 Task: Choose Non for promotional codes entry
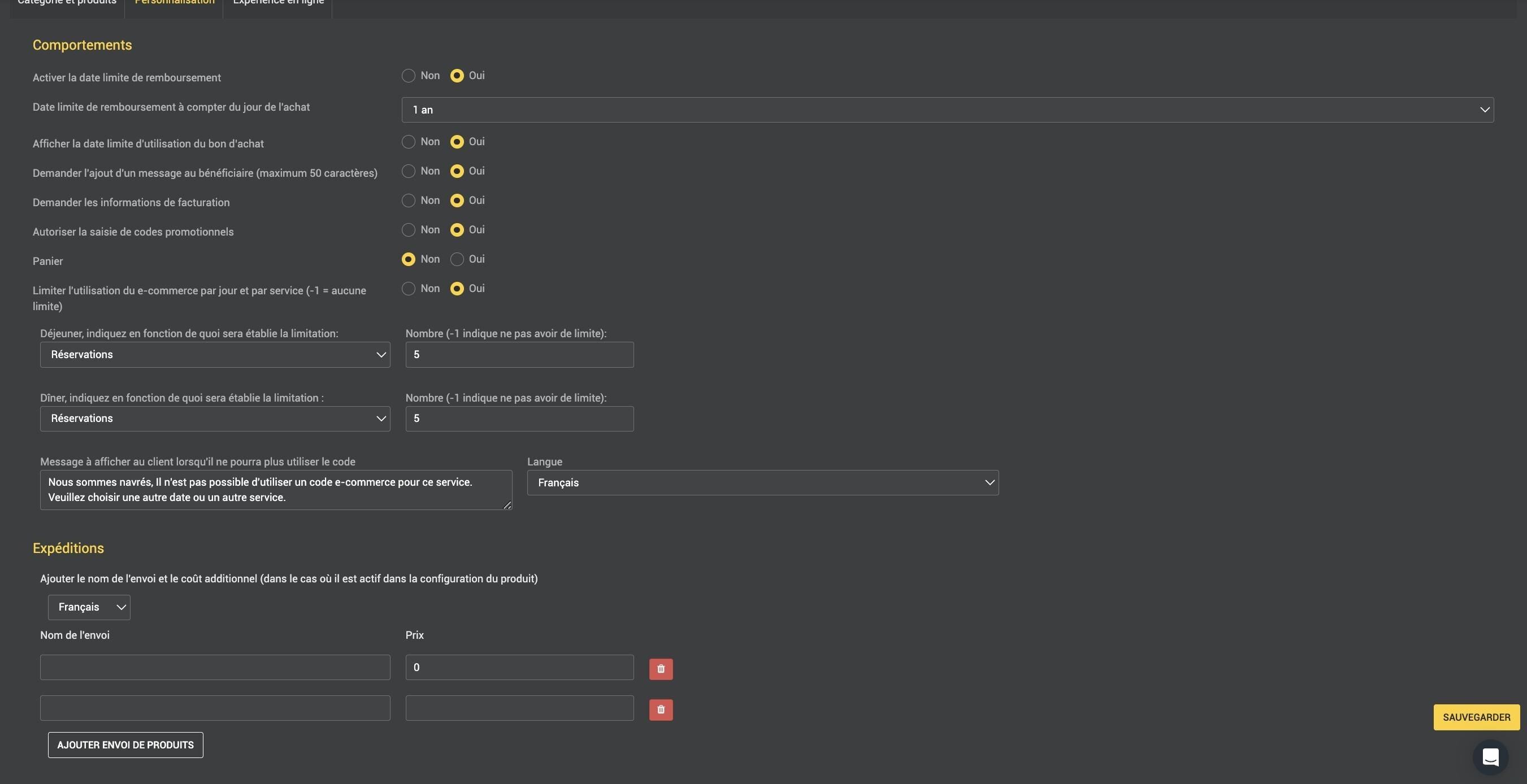tap(409, 230)
